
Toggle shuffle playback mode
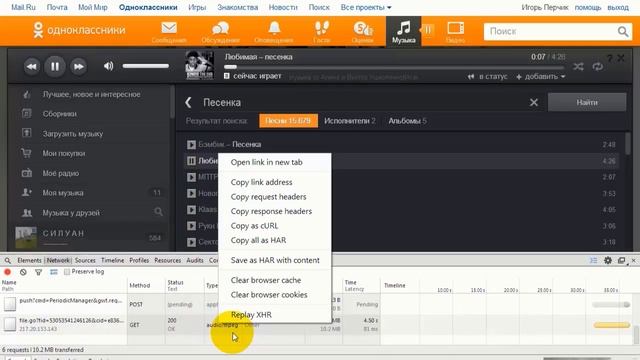click(x=578, y=67)
